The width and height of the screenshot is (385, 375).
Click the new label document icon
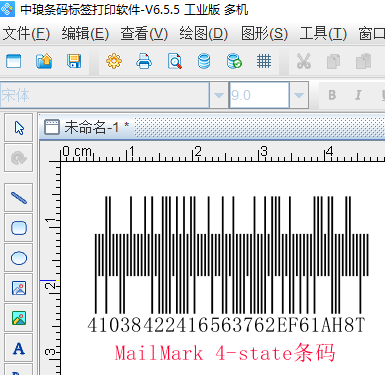pyautogui.click(x=13, y=61)
